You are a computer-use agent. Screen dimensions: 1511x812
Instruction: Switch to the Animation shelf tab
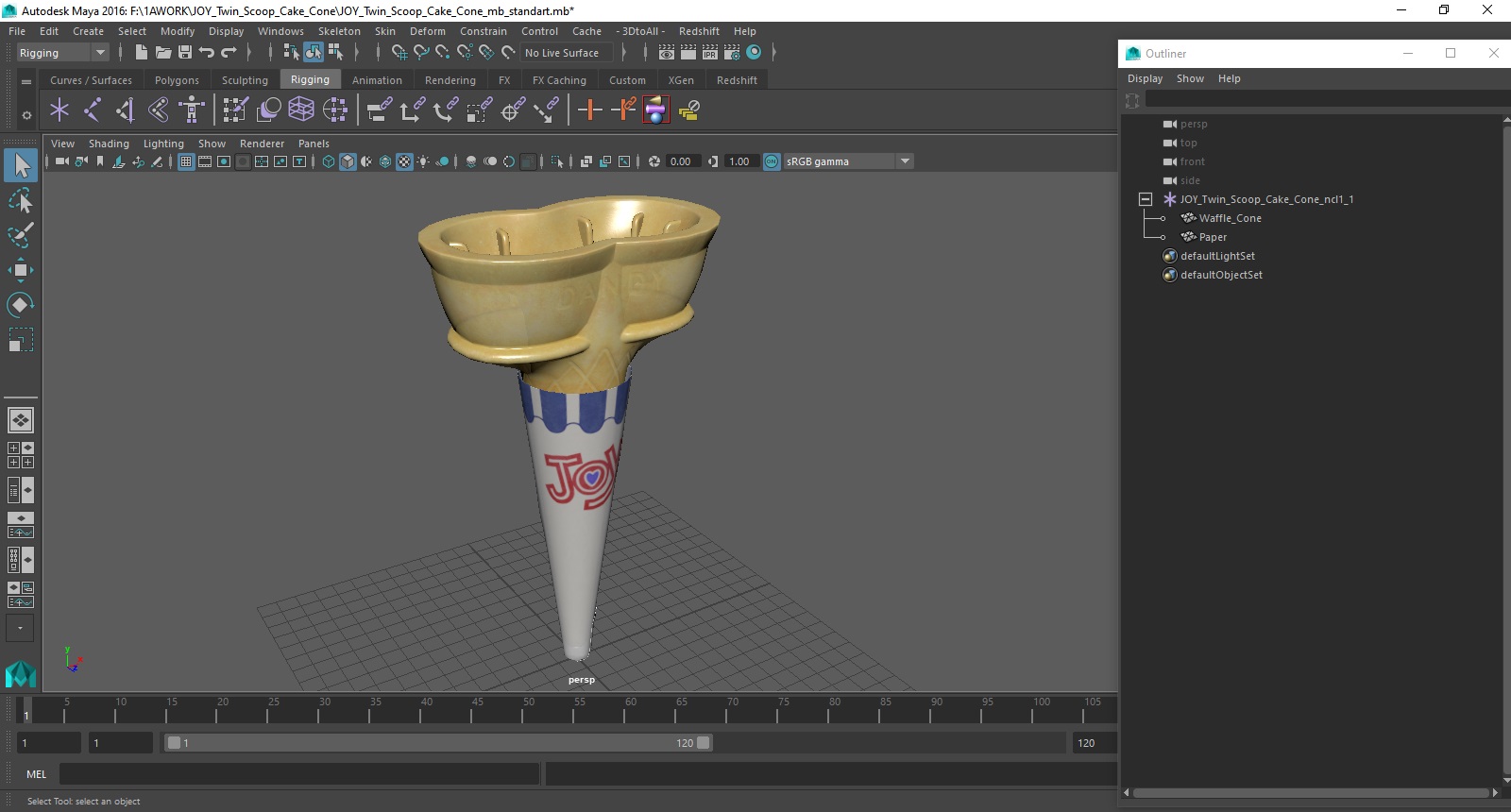pyautogui.click(x=377, y=80)
